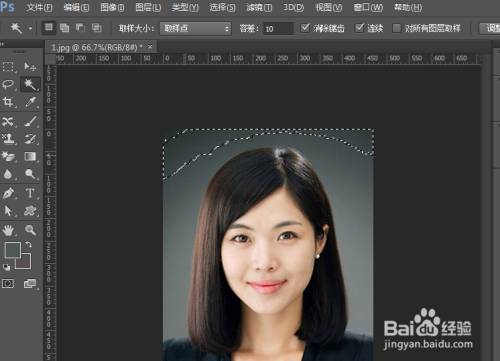Click the 容差 tolerance input field
500x361 pixels.
coord(278,29)
